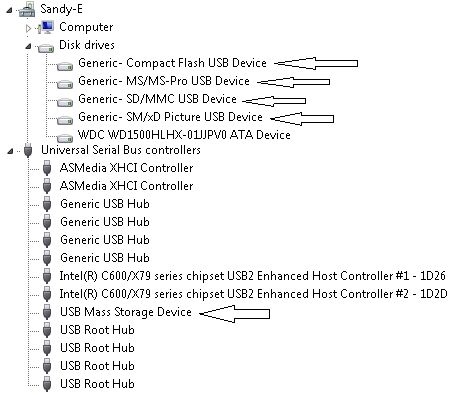Click the Computer node monitor icon
Image resolution: width=451 pixels, height=395 pixels.
46,27
